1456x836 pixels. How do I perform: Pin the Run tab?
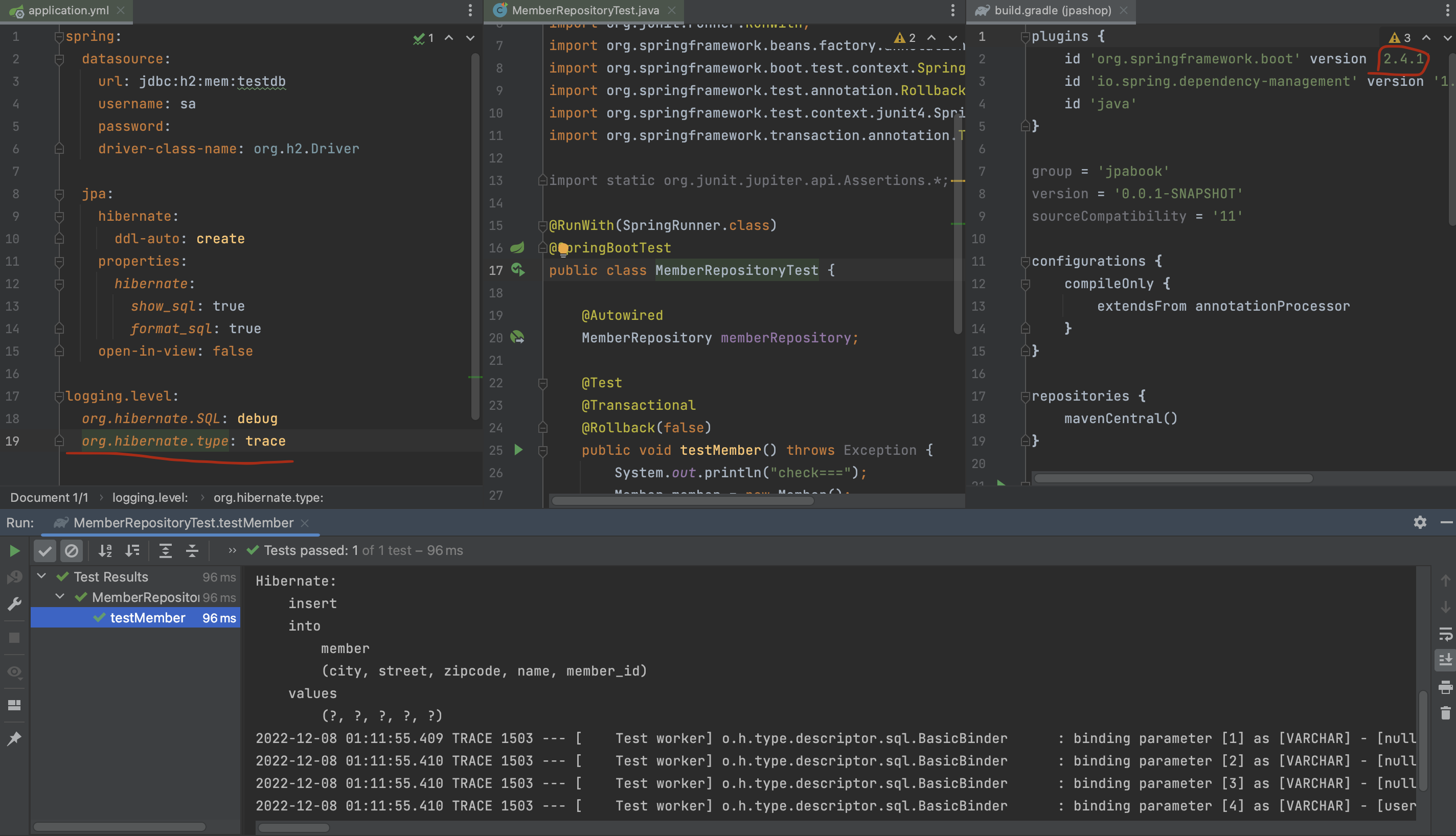pos(14,738)
